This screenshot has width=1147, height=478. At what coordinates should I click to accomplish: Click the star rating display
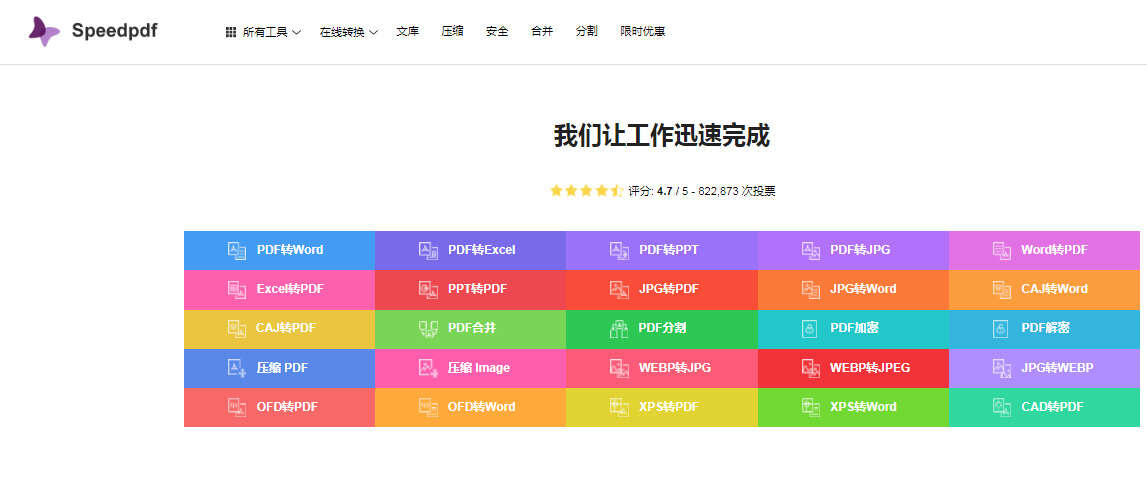click(586, 191)
